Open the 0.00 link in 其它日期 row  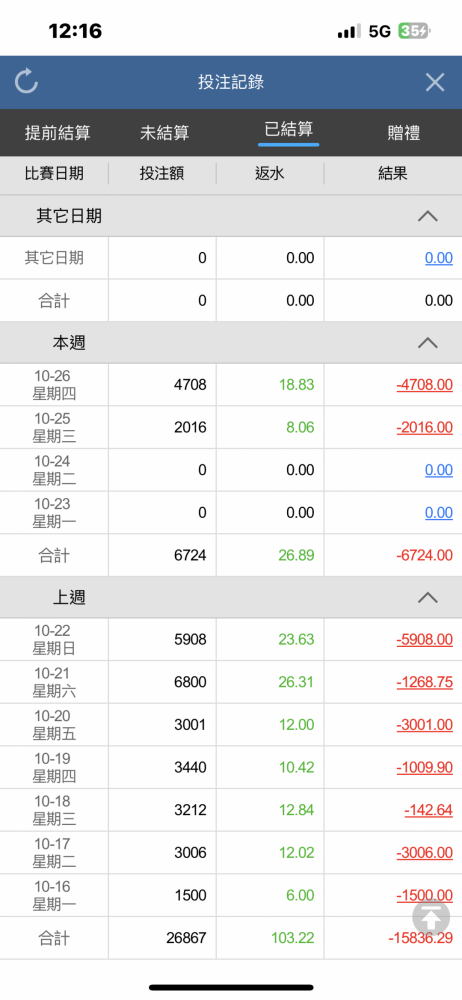(x=439, y=258)
